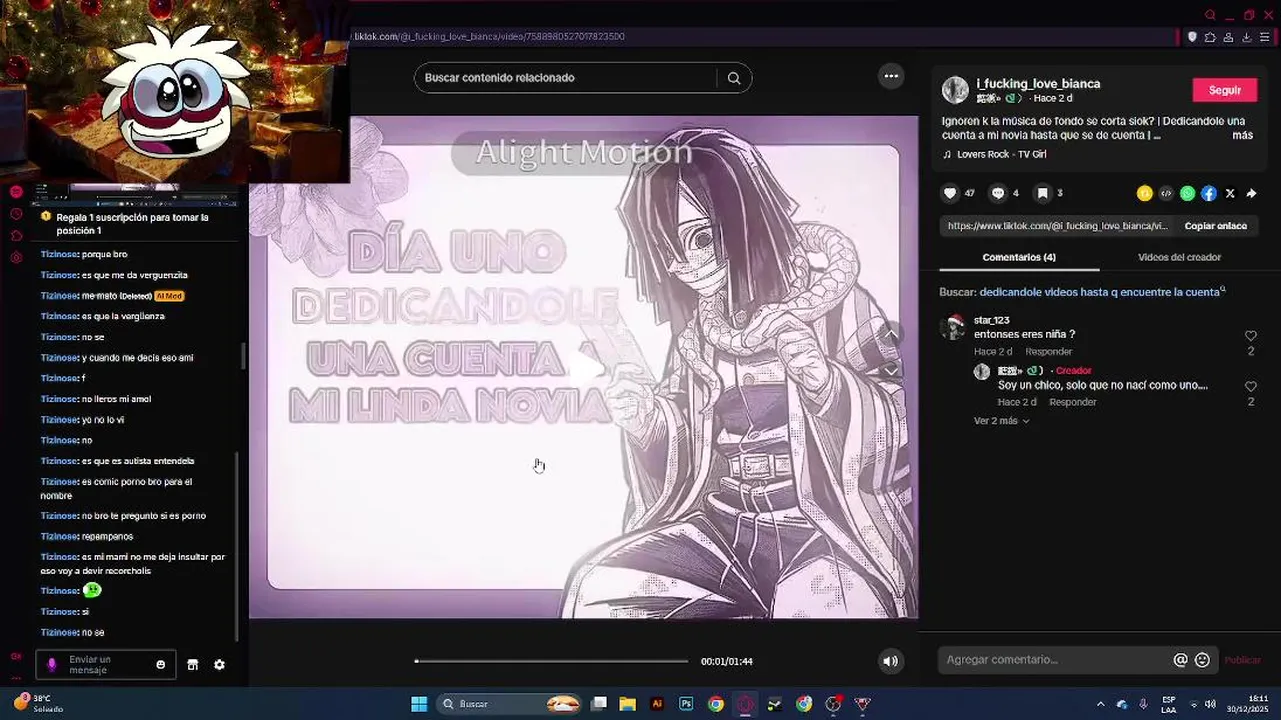Like the video with the heart icon
This screenshot has width=1281, height=720.
[950, 193]
